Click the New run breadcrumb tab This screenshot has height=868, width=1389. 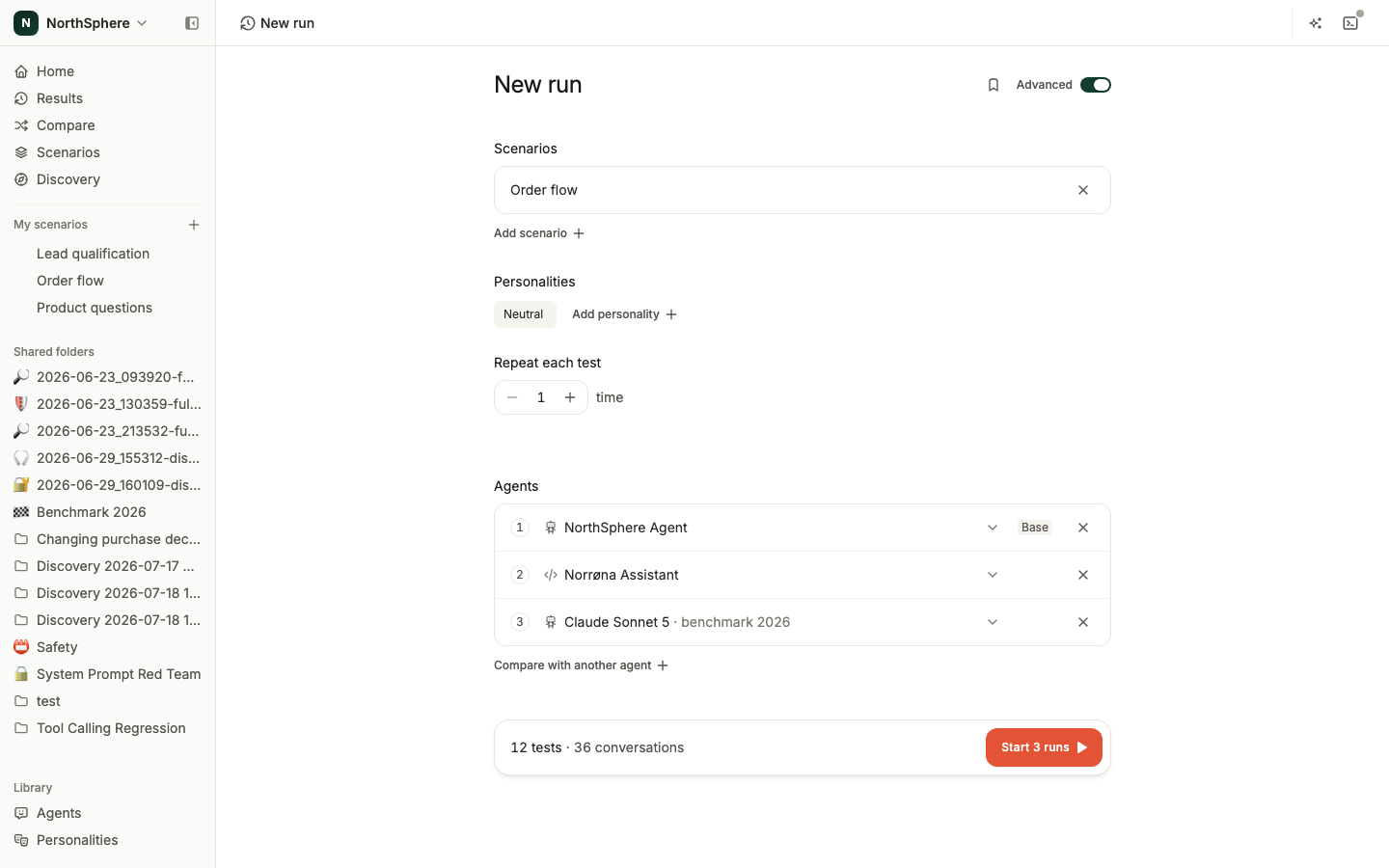pyautogui.click(x=278, y=23)
